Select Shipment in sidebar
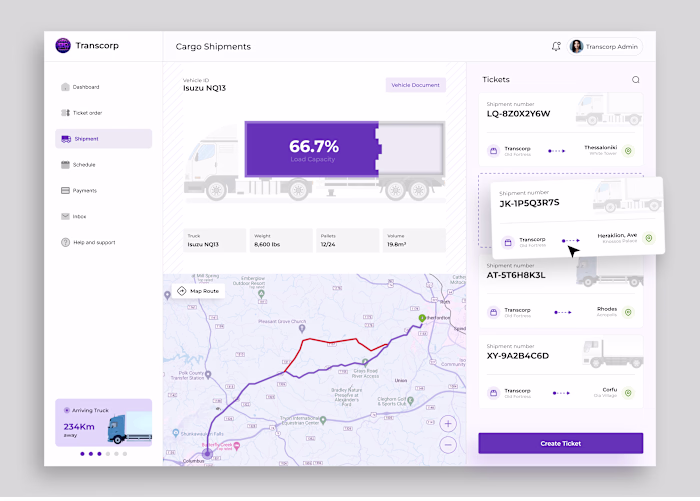This screenshot has height=501, width=700. 104,139
